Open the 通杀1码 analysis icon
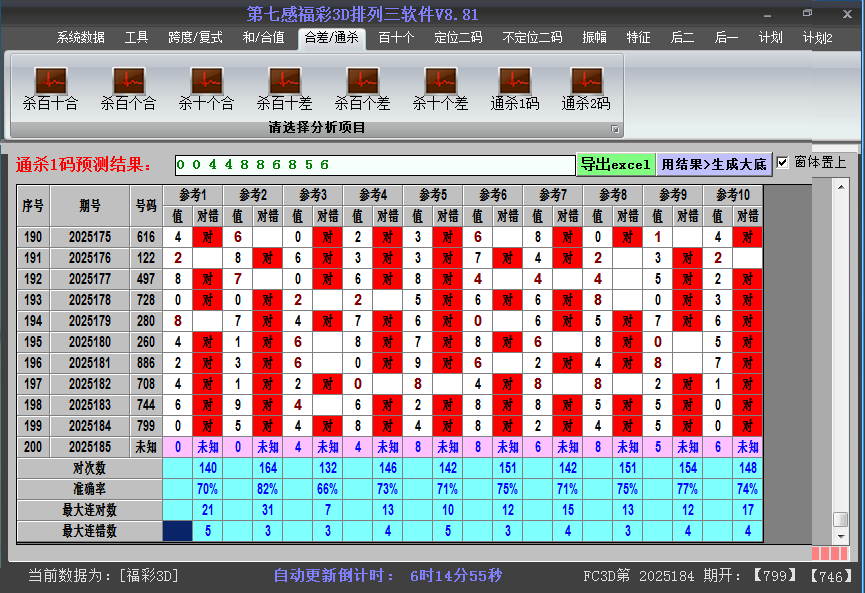865x593 pixels. 515,89
